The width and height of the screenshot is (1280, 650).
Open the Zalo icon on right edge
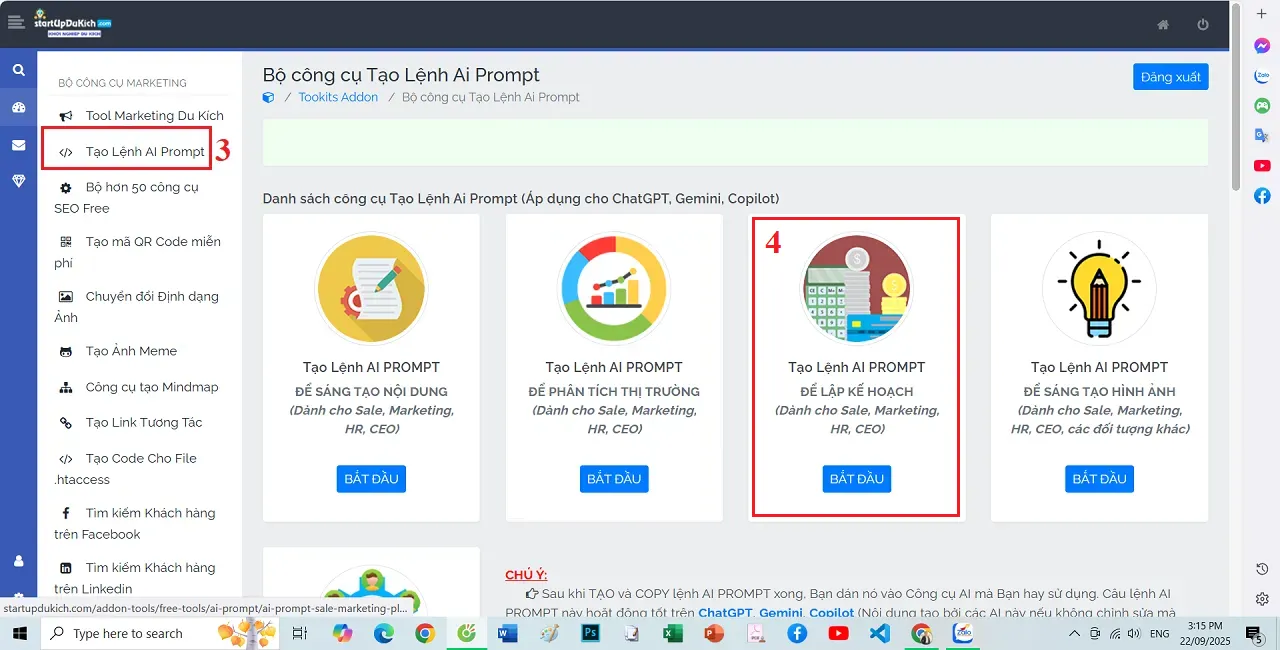tap(1262, 74)
